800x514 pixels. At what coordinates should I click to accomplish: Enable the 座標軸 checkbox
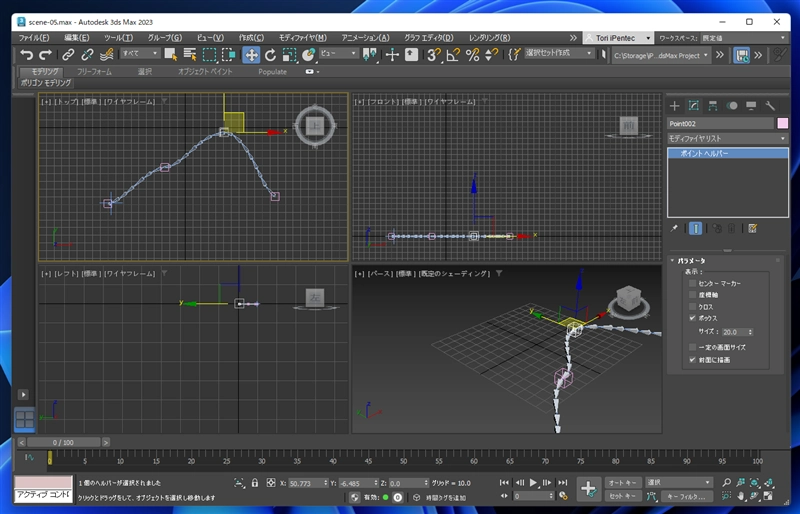click(x=692, y=295)
